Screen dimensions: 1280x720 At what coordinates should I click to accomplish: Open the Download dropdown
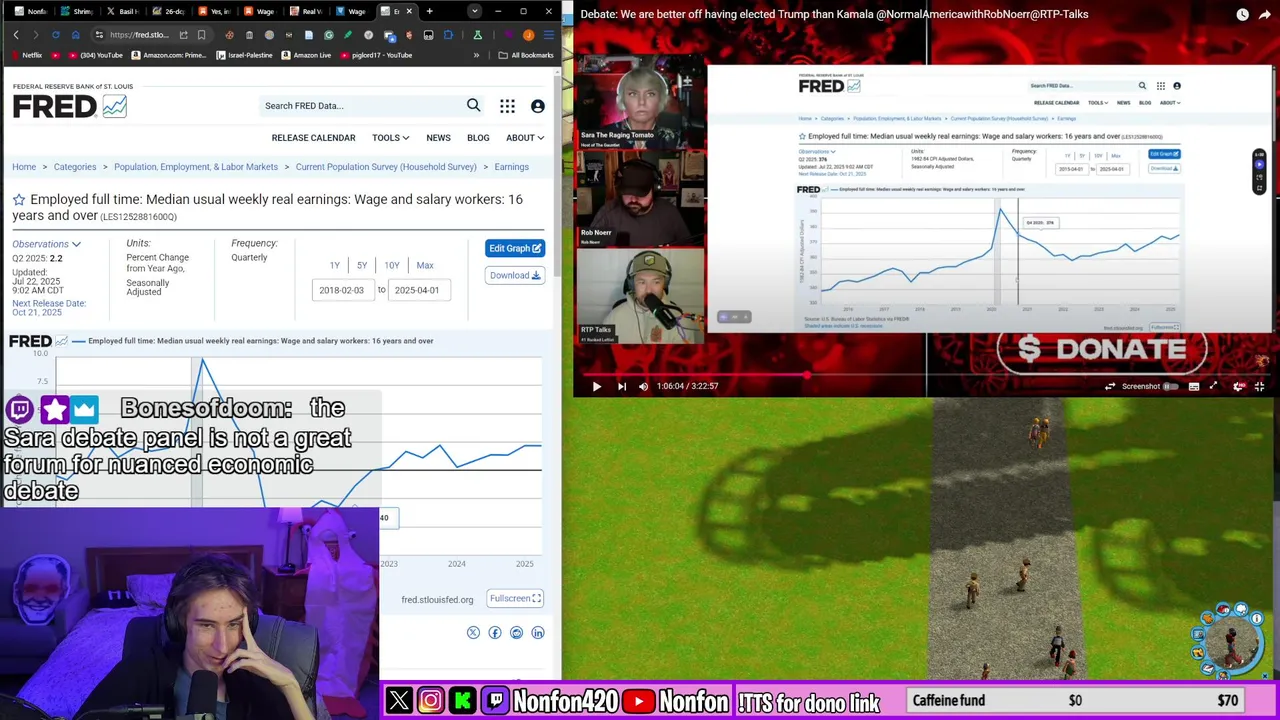[x=515, y=276]
